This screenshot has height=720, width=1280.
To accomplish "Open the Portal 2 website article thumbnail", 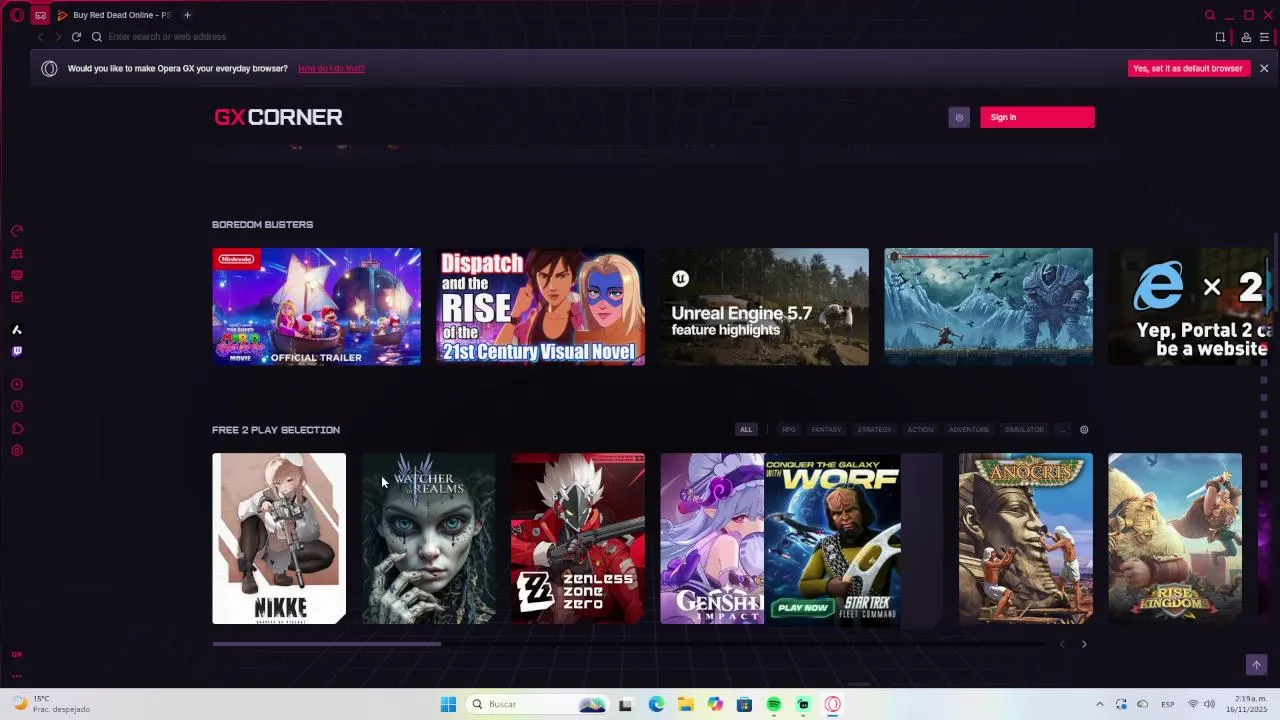I will click(x=1190, y=306).
